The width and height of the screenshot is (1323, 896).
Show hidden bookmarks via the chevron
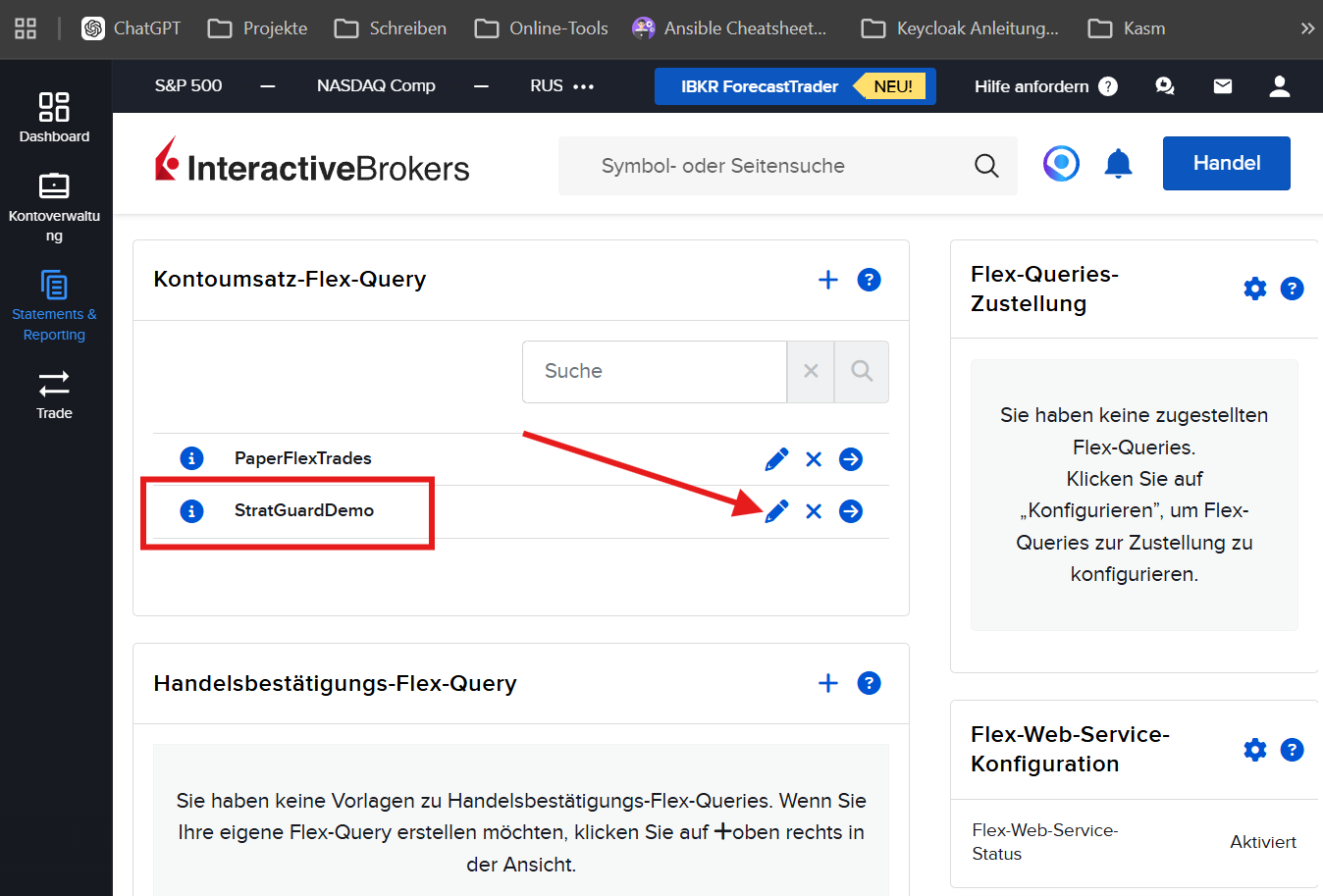tap(1308, 28)
